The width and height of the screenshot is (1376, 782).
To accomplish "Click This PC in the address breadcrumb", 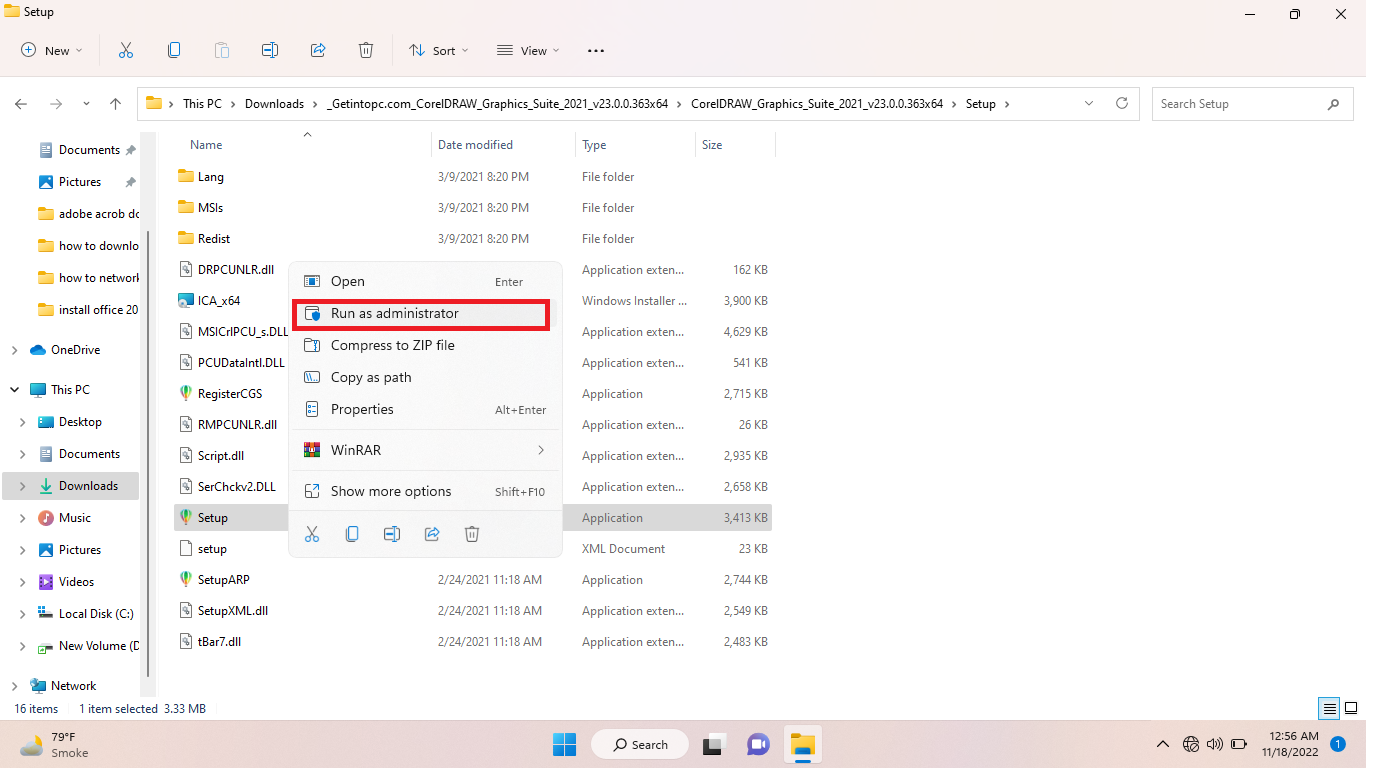I will point(202,104).
